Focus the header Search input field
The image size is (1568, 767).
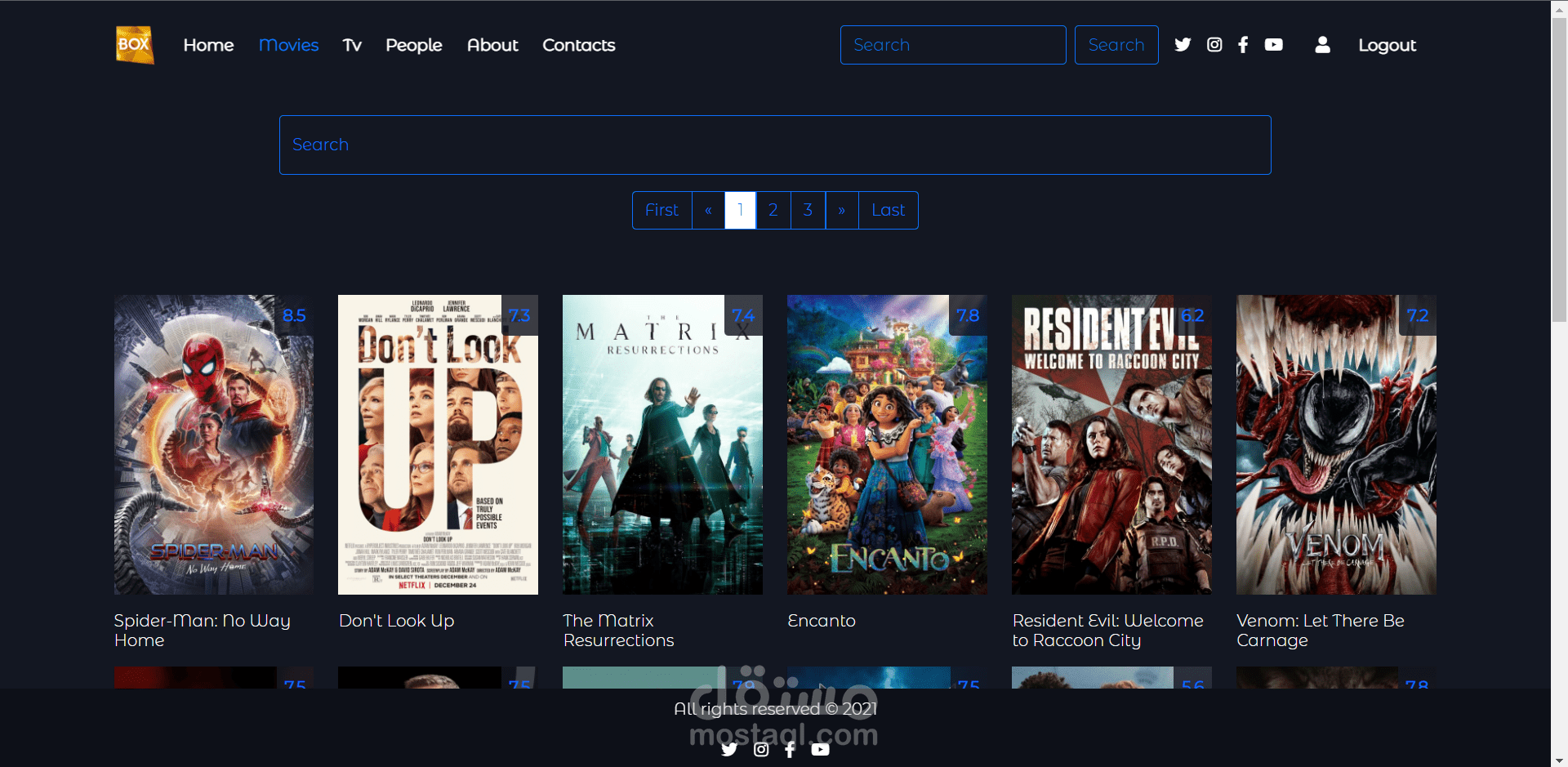tap(953, 45)
